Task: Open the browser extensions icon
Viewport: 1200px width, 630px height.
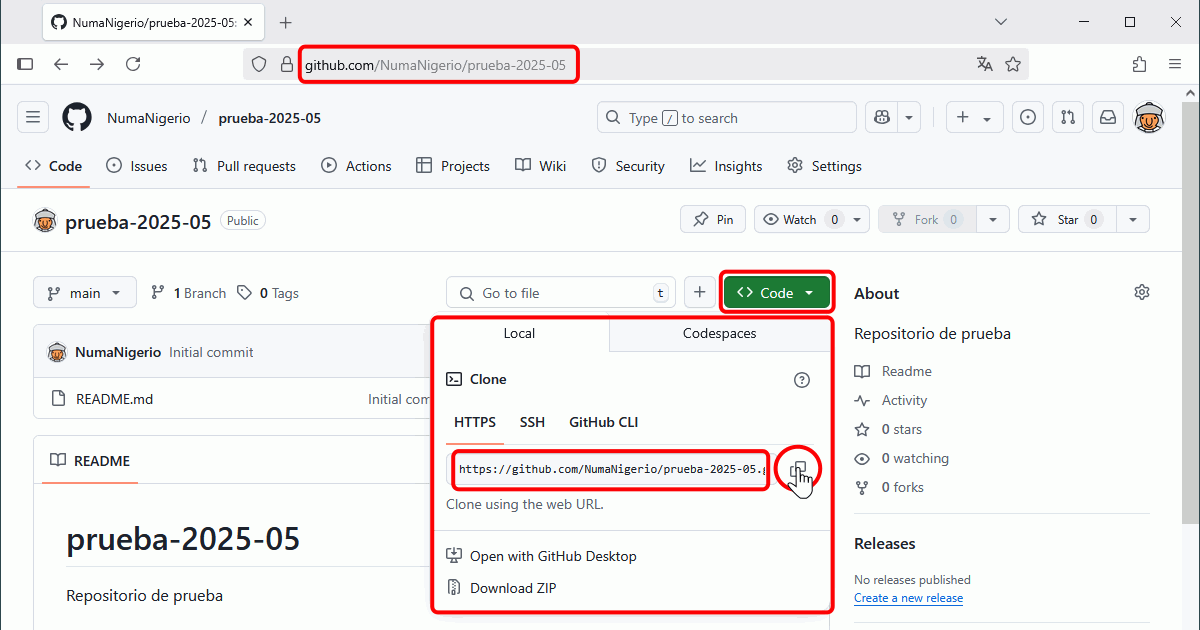Action: point(1139,64)
